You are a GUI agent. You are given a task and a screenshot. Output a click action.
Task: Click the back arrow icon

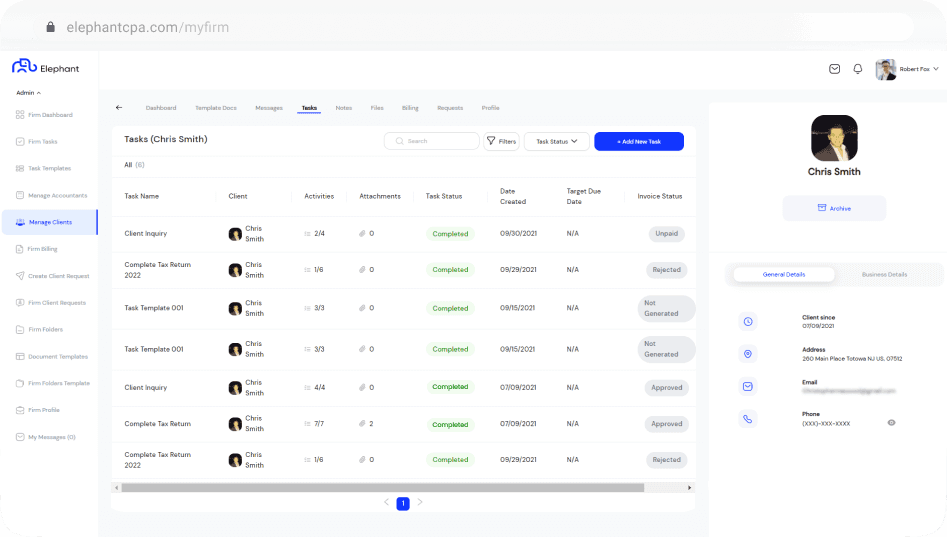[x=119, y=107]
